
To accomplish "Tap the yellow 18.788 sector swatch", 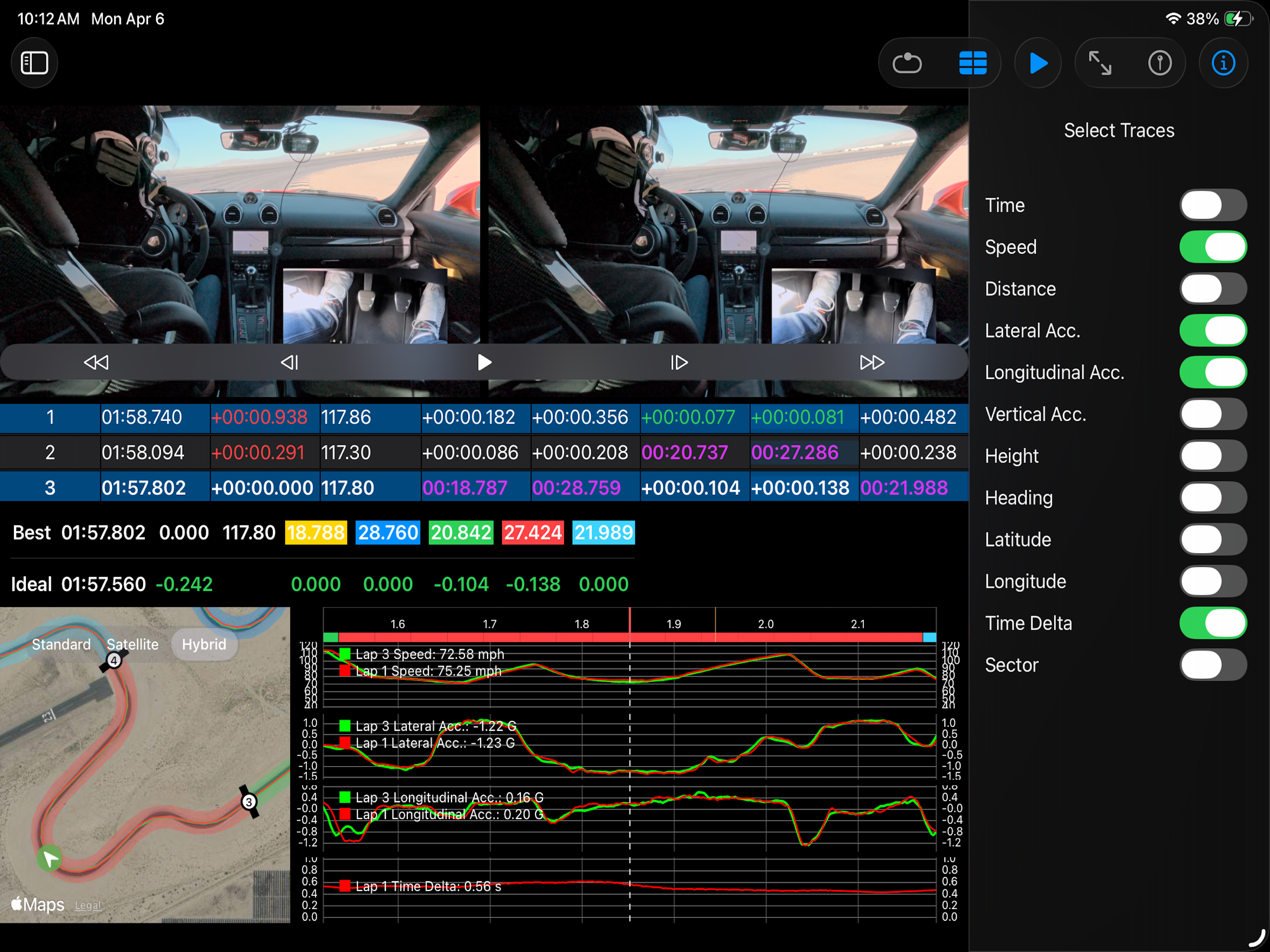I will [x=316, y=533].
